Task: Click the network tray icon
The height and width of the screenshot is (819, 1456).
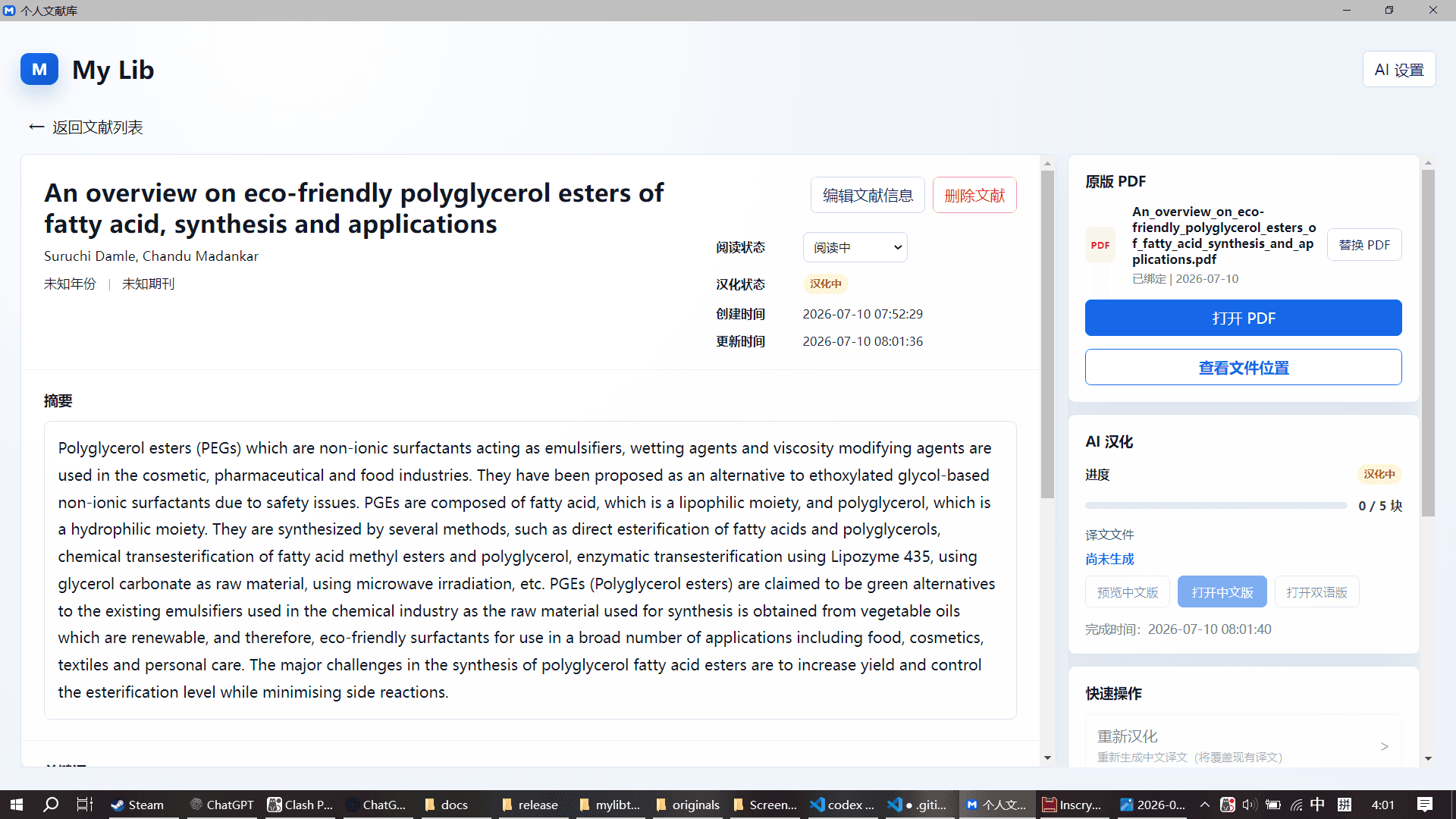Action: [x=1296, y=805]
